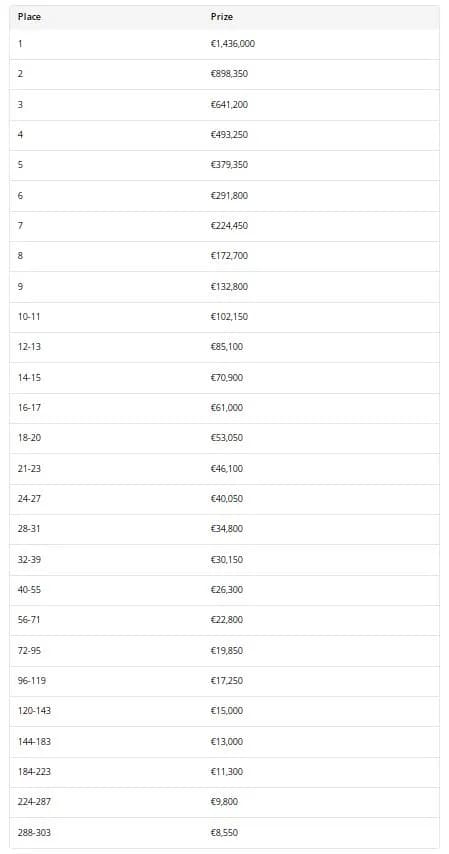Click the €493,250 prize amount
449x854 pixels.
[229, 135]
